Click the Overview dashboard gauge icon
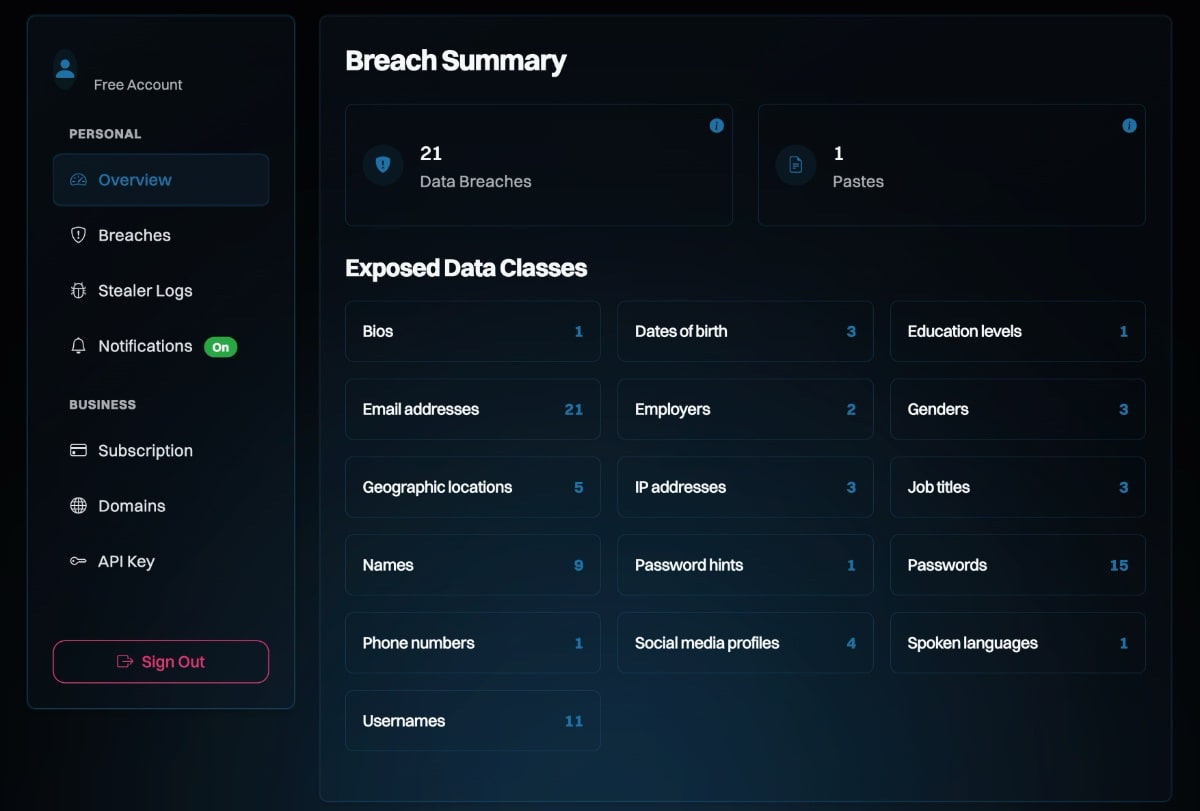 click(78, 180)
